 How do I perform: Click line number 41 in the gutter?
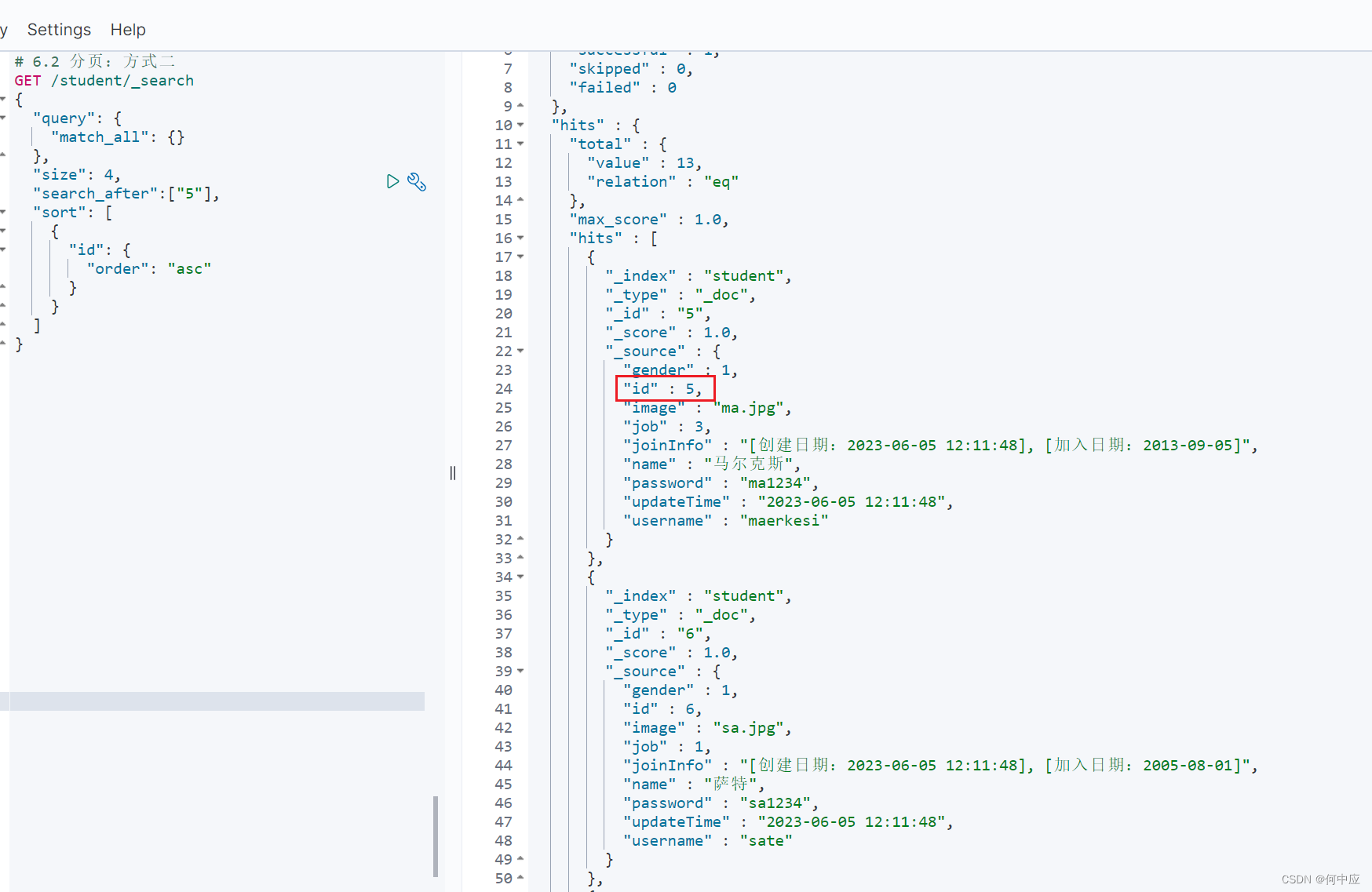(x=504, y=709)
